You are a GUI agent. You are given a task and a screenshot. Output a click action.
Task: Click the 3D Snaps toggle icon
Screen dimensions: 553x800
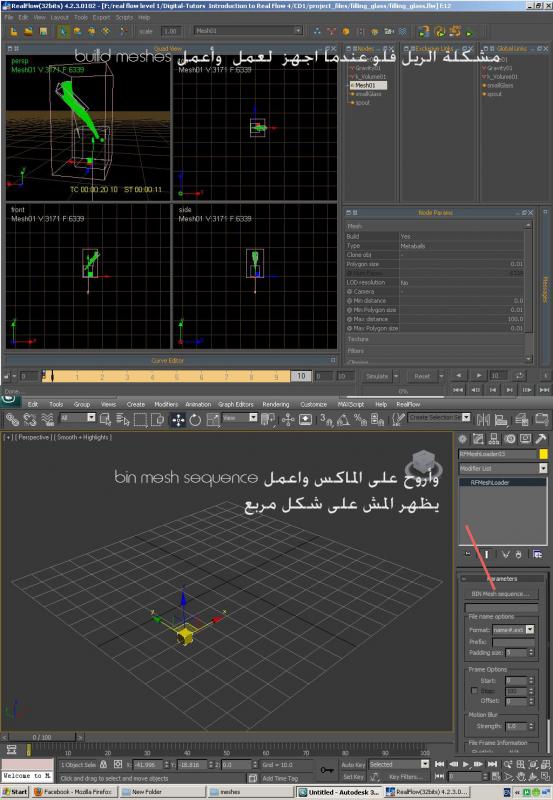(x=326, y=419)
